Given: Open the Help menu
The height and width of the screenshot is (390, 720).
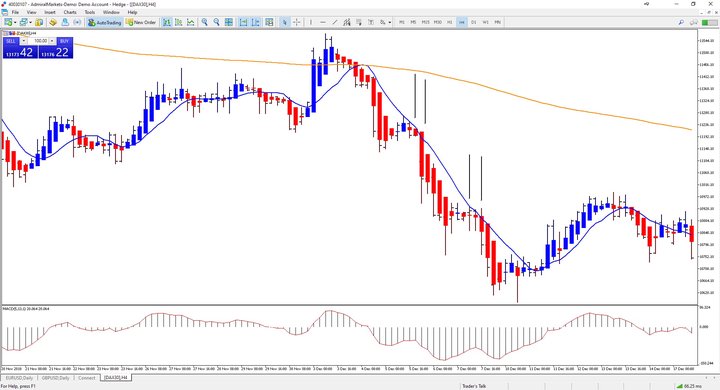Looking at the screenshot, I should (132, 12).
